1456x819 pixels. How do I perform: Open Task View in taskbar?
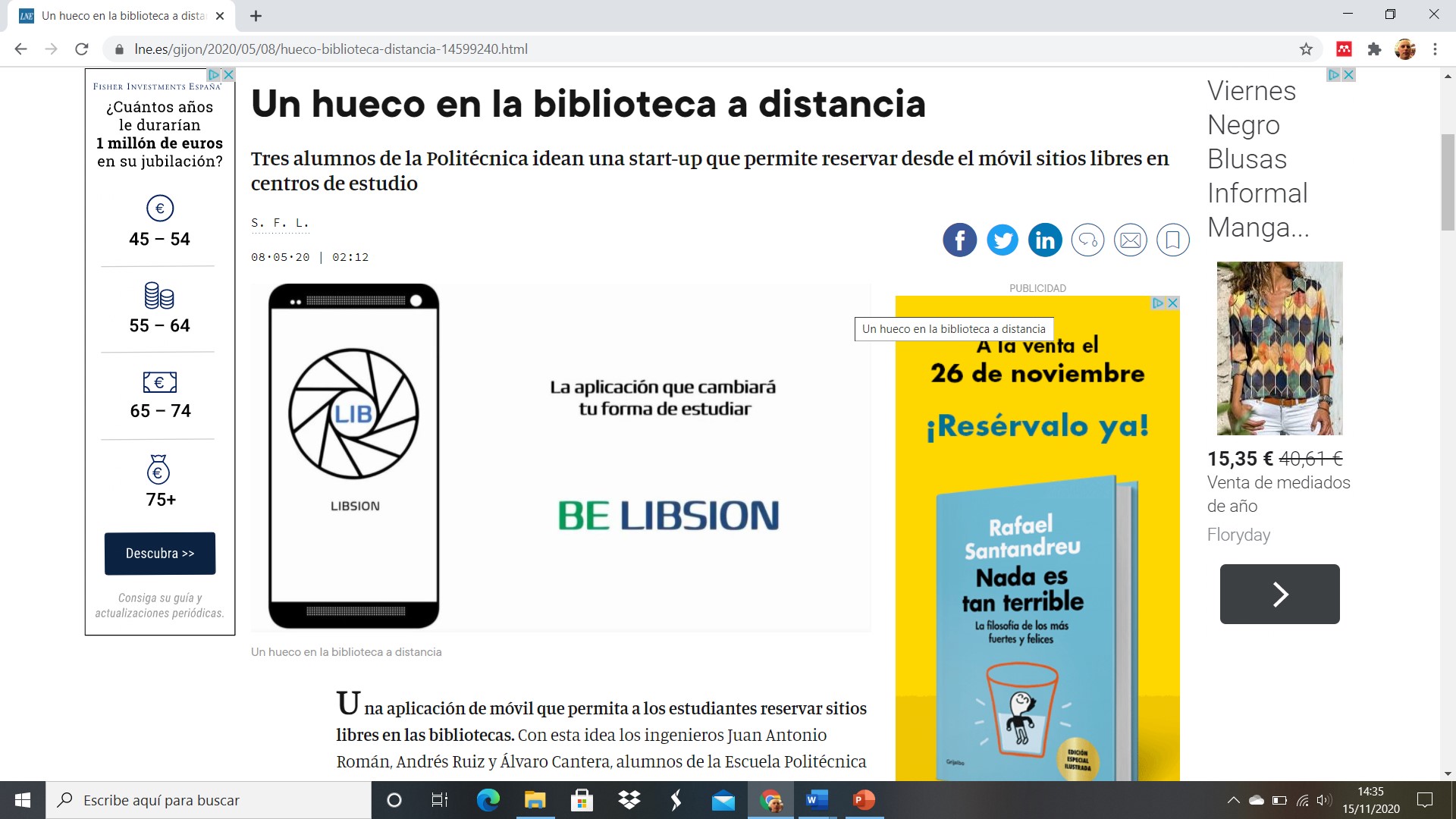[x=440, y=800]
